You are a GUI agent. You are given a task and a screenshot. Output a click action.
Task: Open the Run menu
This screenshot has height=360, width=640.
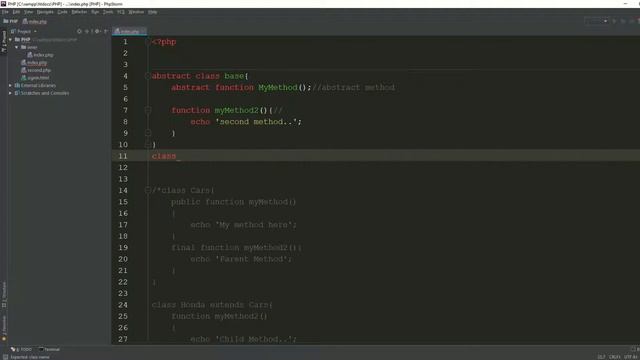[95, 12]
